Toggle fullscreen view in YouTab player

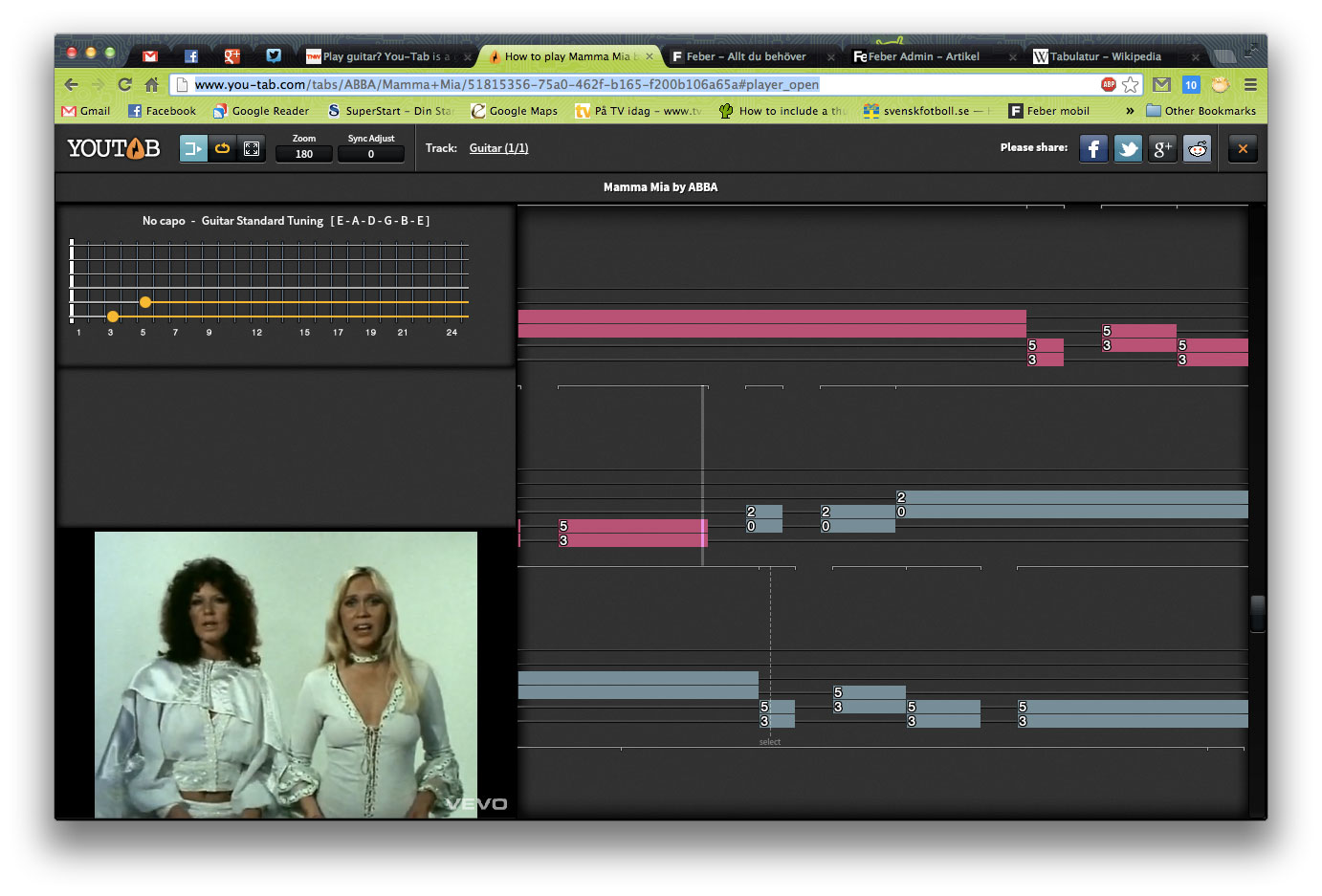click(252, 148)
